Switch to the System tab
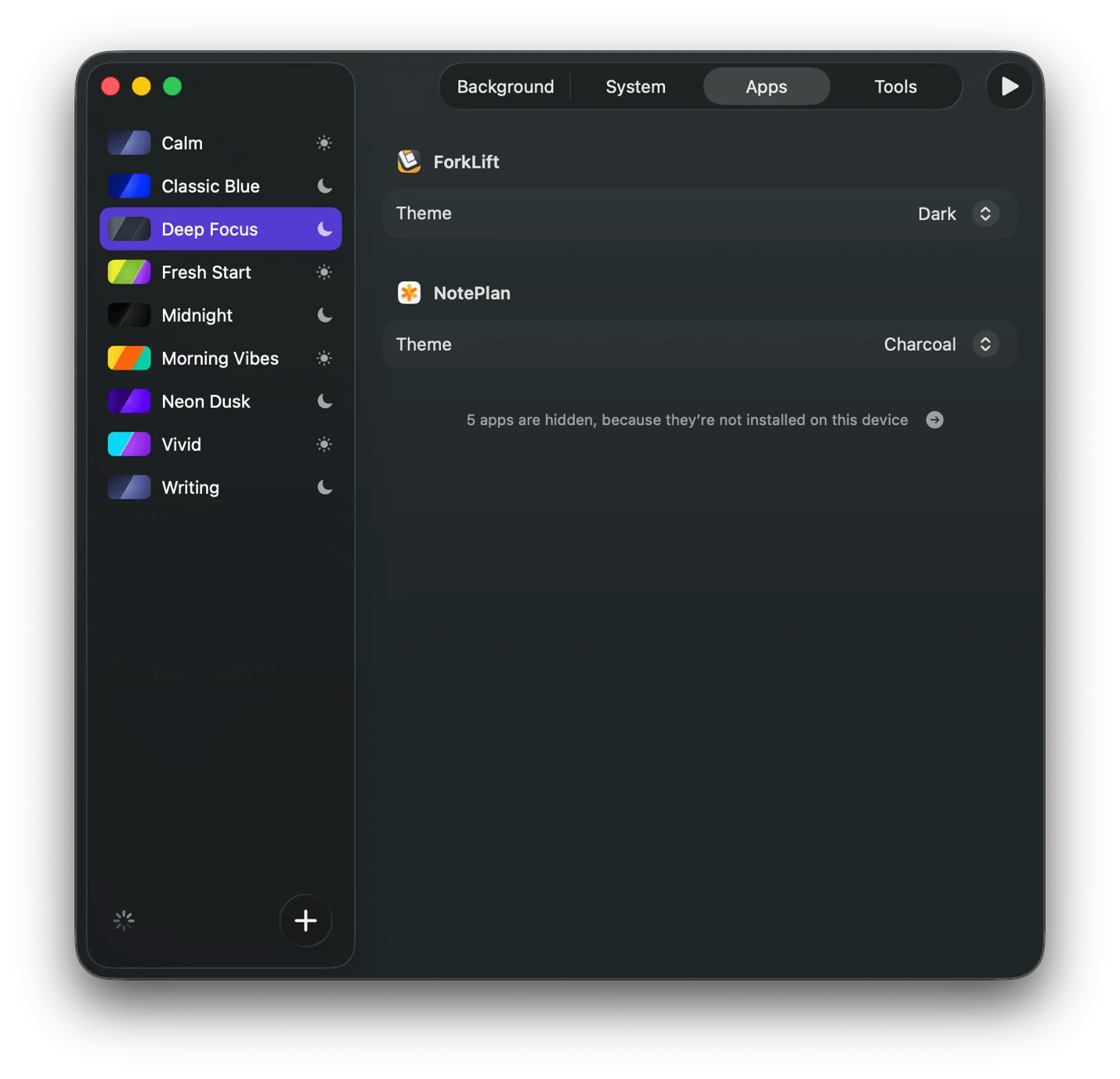Image resolution: width=1120 pixels, height=1079 pixels. click(635, 86)
